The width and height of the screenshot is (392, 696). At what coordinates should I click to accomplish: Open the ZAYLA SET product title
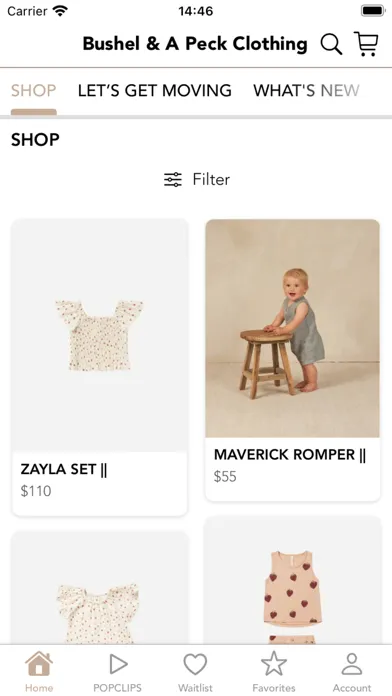point(64,470)
